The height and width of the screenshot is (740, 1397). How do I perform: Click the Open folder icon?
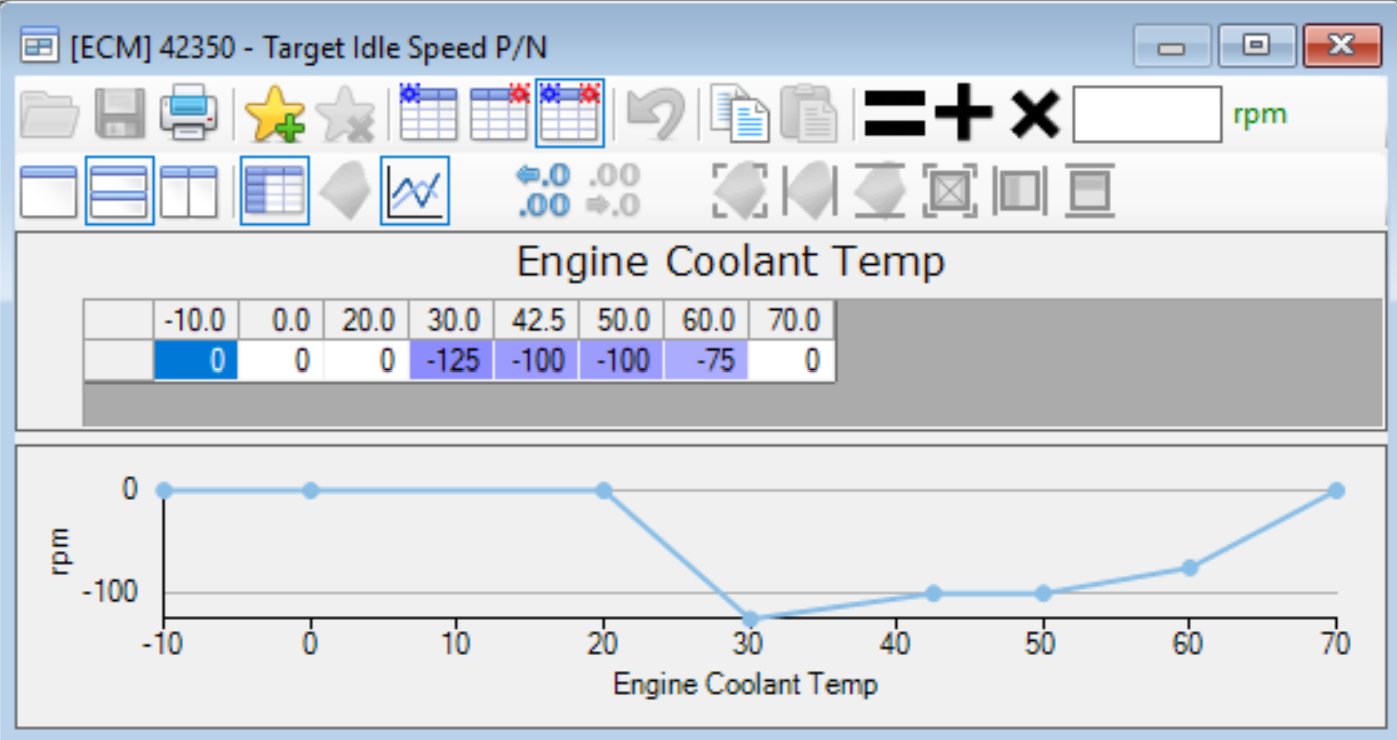pos(49,114)
